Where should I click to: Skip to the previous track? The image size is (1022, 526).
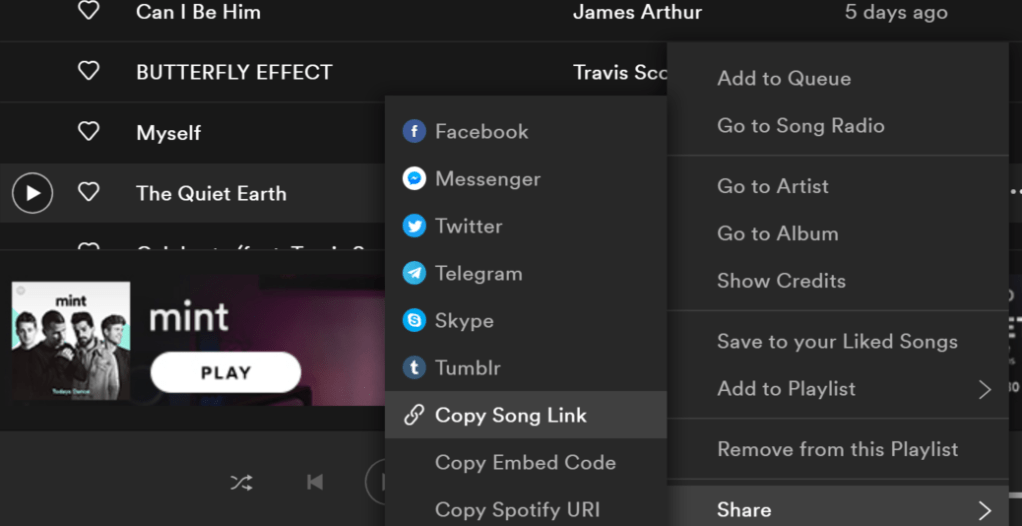[315, 483]
